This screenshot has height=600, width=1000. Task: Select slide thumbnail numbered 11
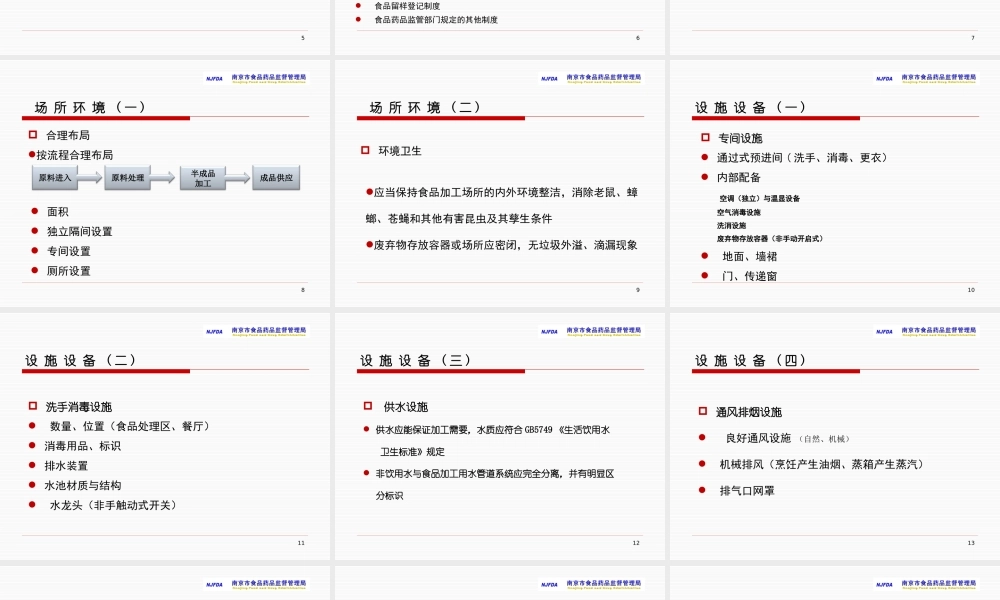[165, 437]
